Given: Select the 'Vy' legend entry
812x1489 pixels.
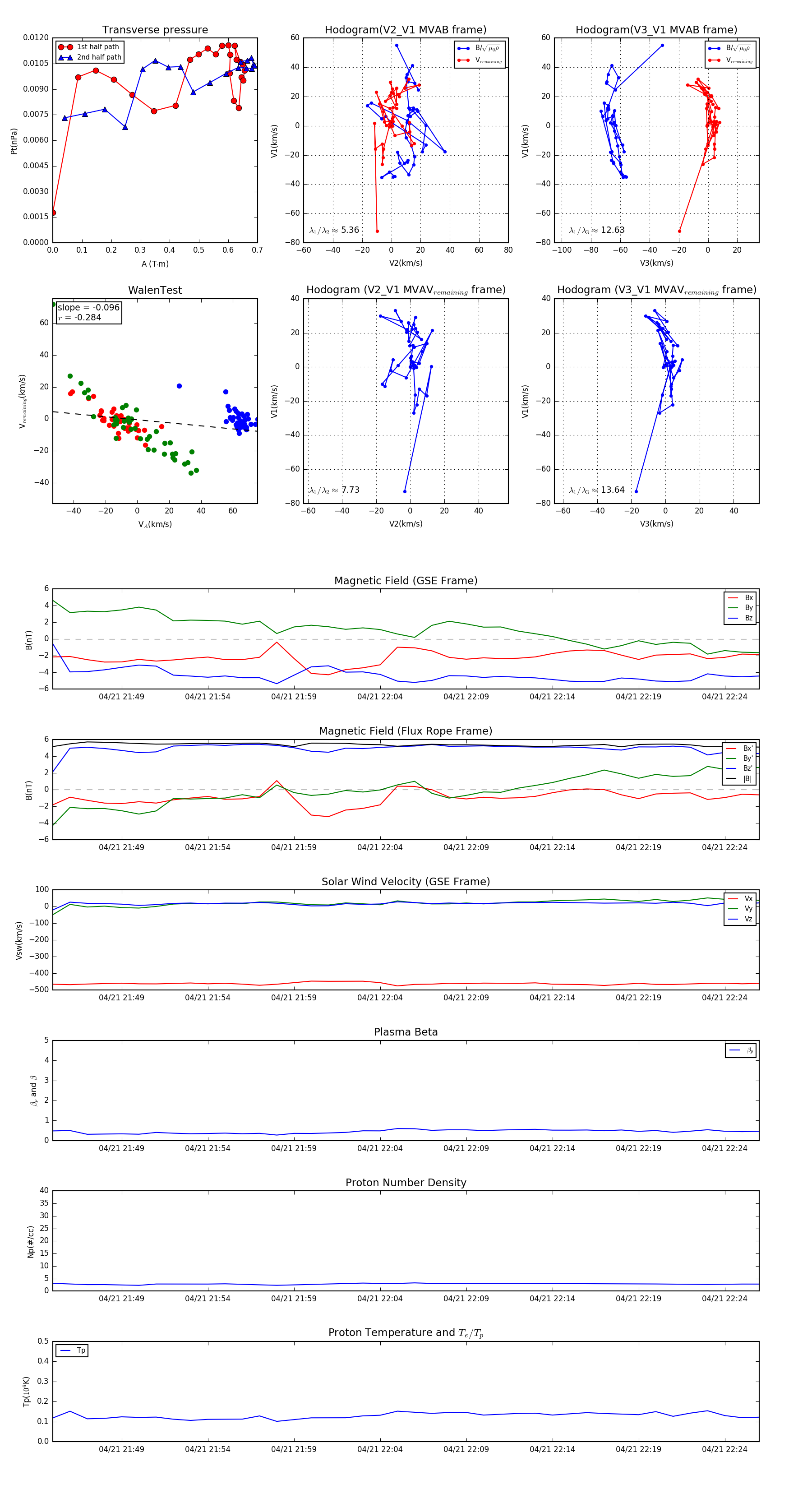Looking at the screenshot, I should [x=740, y=909].
